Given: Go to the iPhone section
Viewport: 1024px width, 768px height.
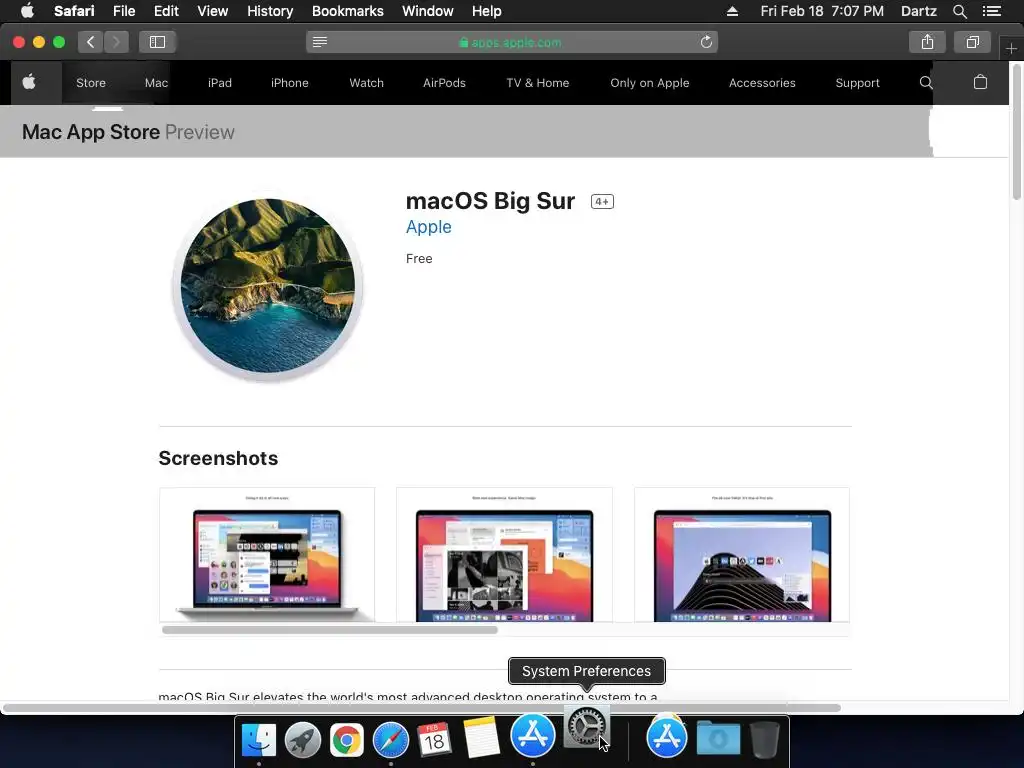Looking at the screenshot, I should pos(289,83).
